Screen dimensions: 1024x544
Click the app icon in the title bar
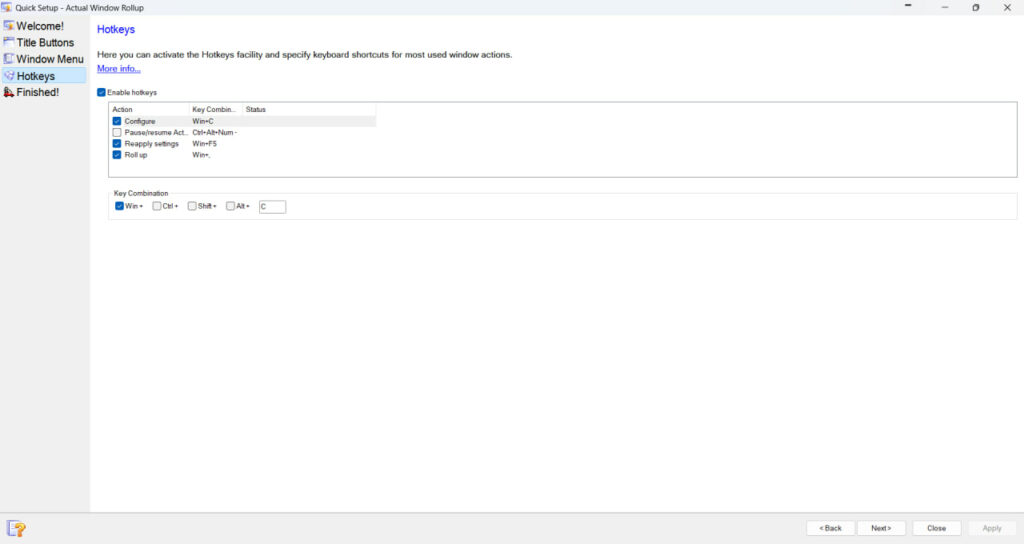click(x=7, y=7)
